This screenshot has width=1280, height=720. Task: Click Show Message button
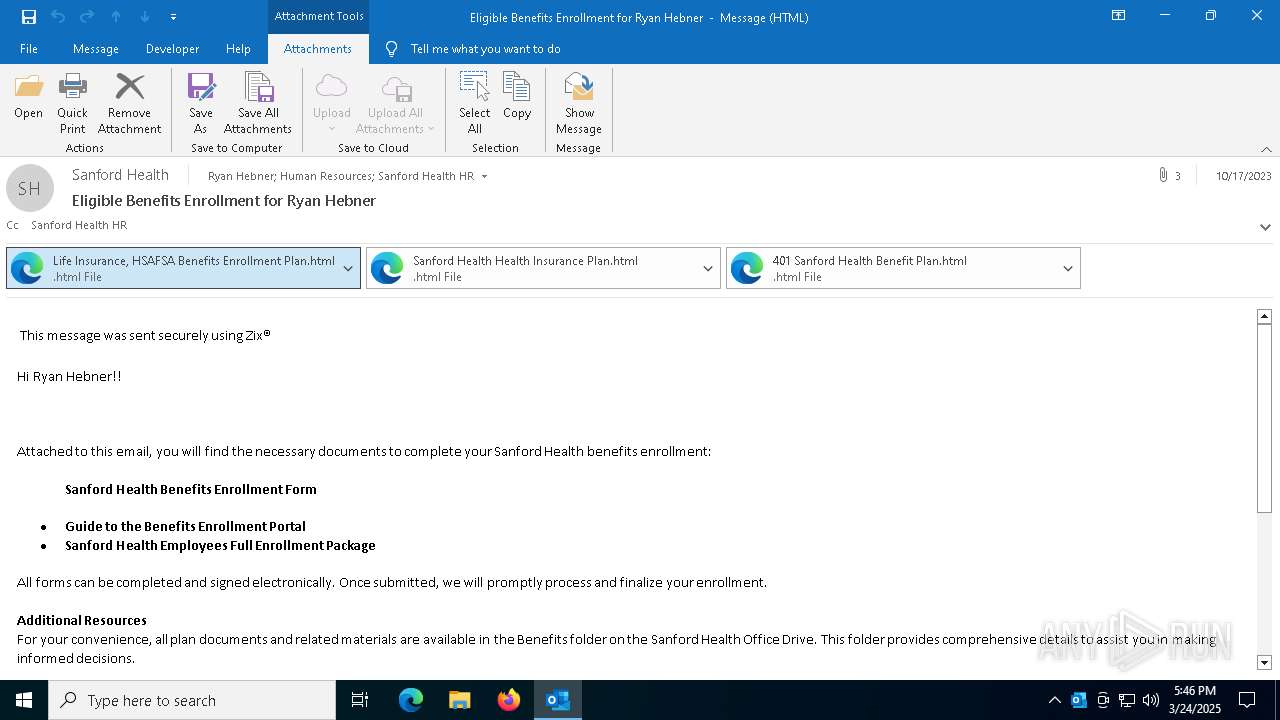[579, 104]
